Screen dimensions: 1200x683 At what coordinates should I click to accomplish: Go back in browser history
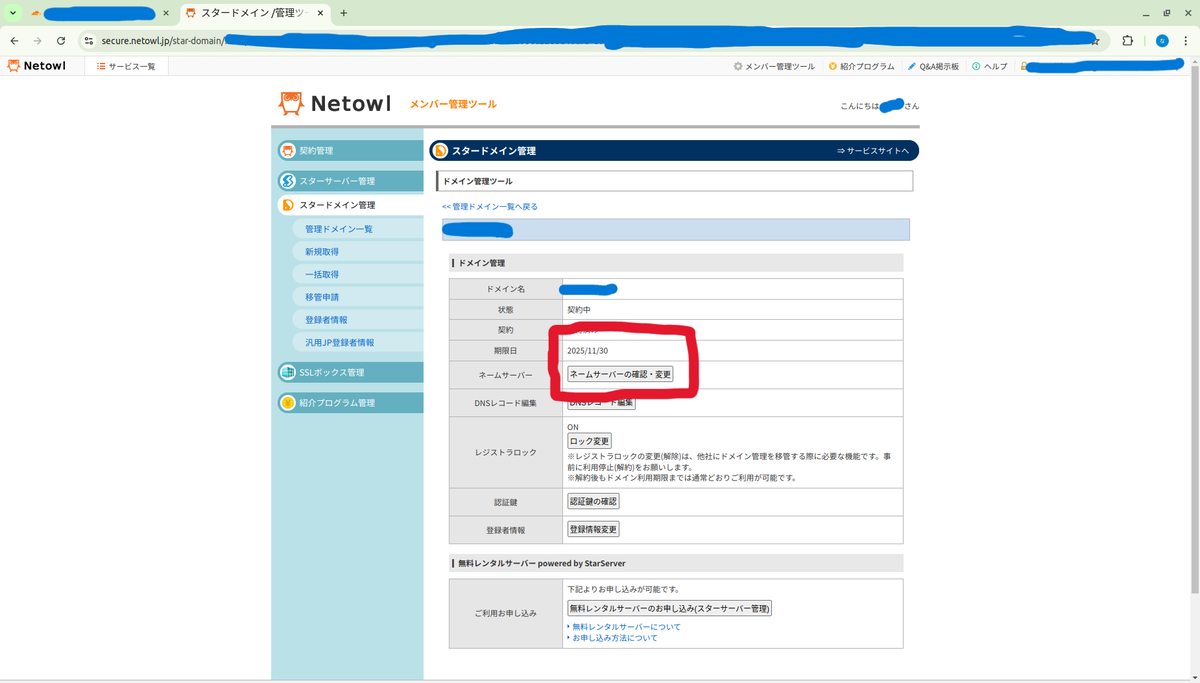(14, 41)
